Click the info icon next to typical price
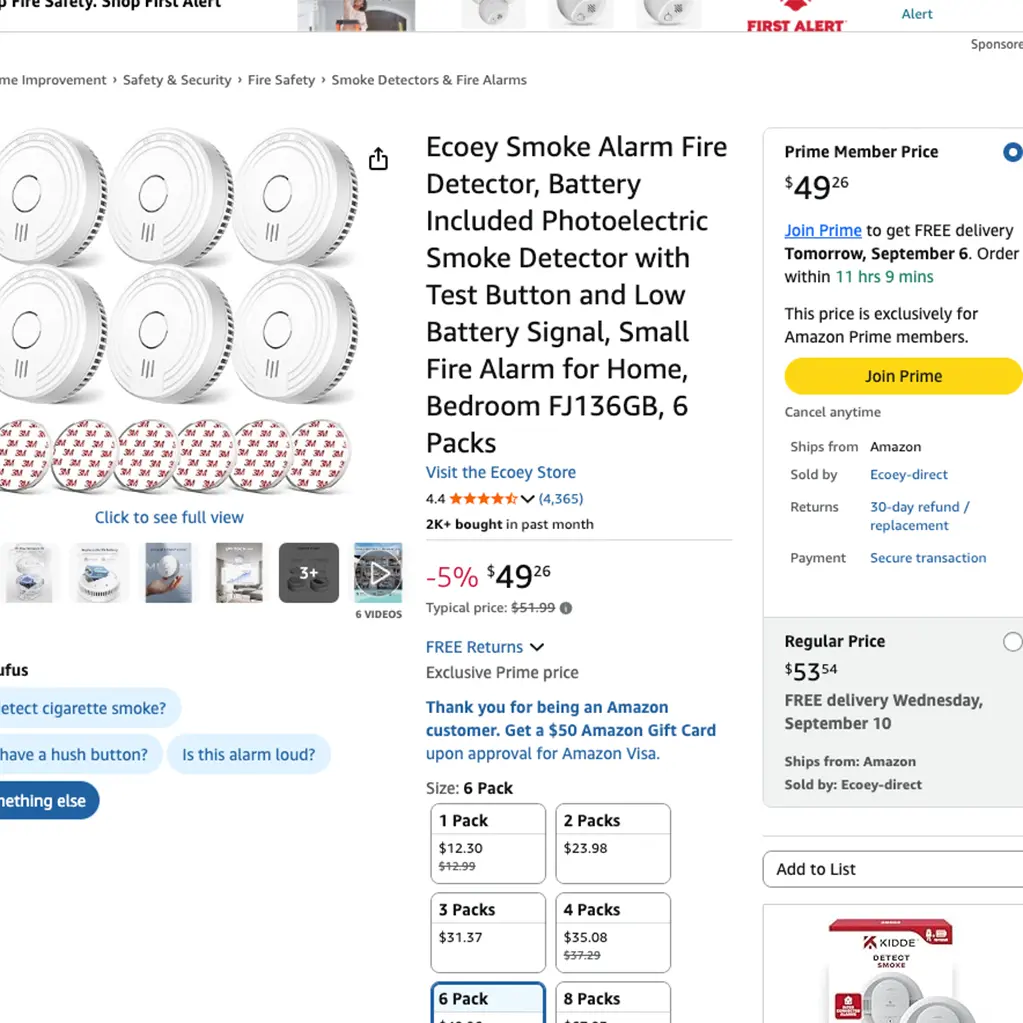The width and height of the screenshot is (1023, 1023). (566, 608)
